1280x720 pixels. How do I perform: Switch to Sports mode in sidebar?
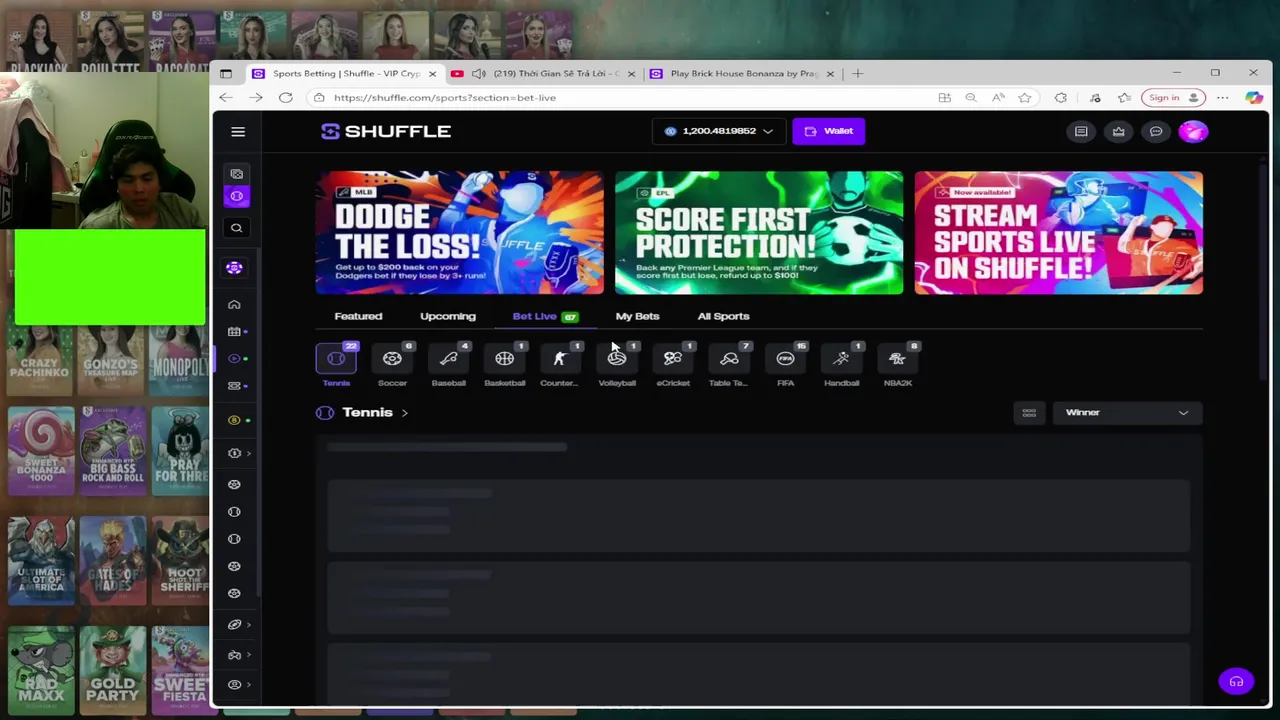point(236,196)
